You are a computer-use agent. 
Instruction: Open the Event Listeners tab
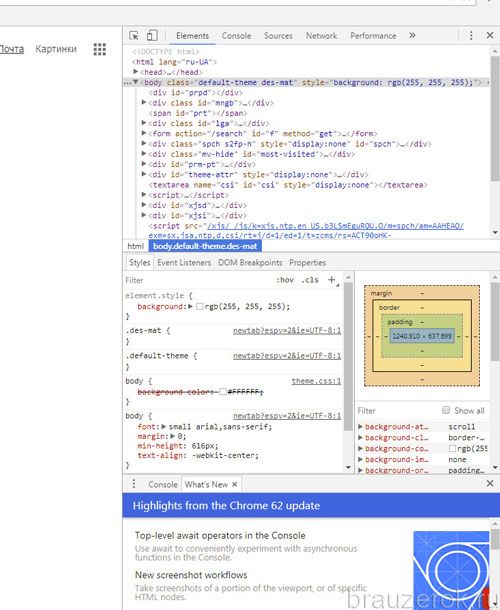coord(184,263)
